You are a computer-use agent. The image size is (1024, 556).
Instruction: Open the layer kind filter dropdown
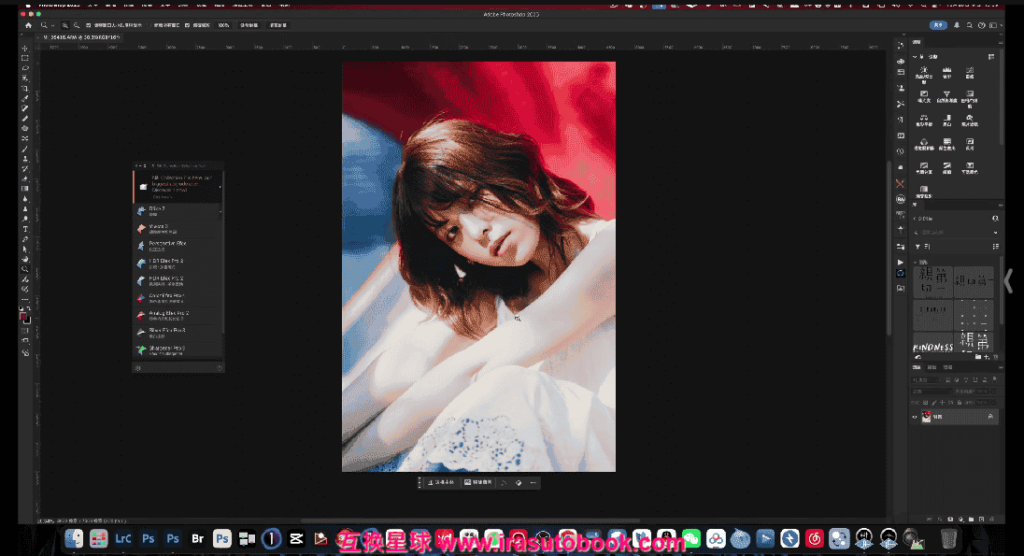(x=925, y=380)
